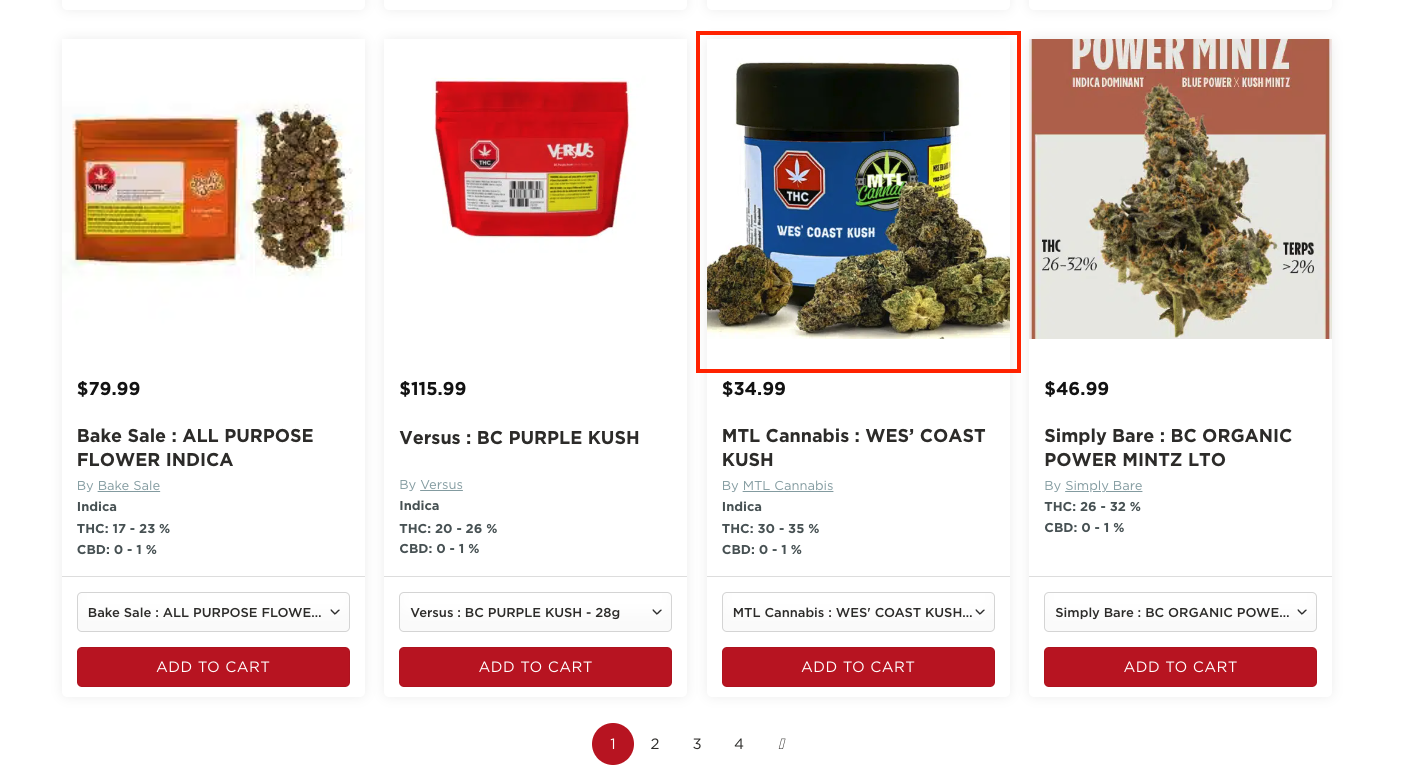Click next page arrow in pagination
The image size is (1415, 782).
(x=782, y=744)
